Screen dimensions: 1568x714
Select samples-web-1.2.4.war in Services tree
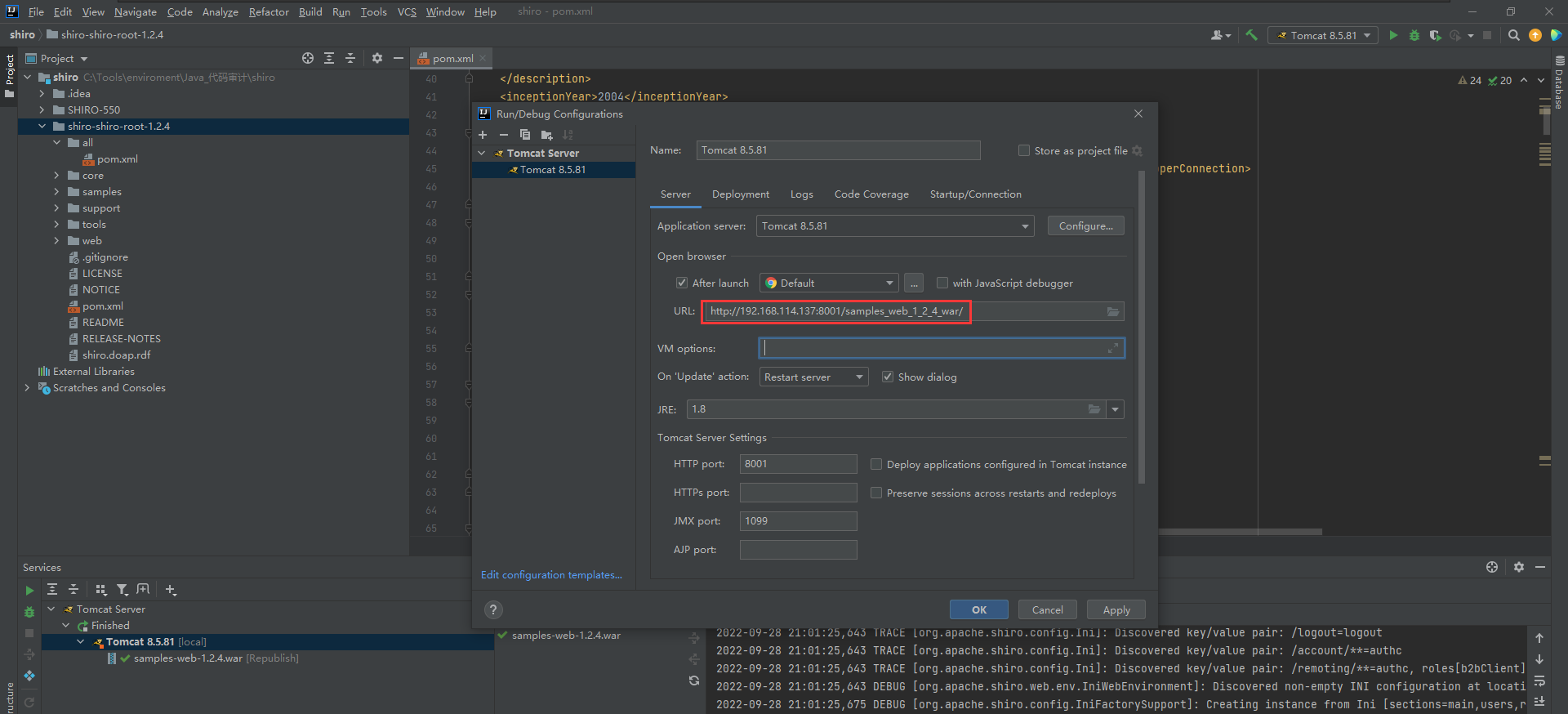click(x=188, y=658)
